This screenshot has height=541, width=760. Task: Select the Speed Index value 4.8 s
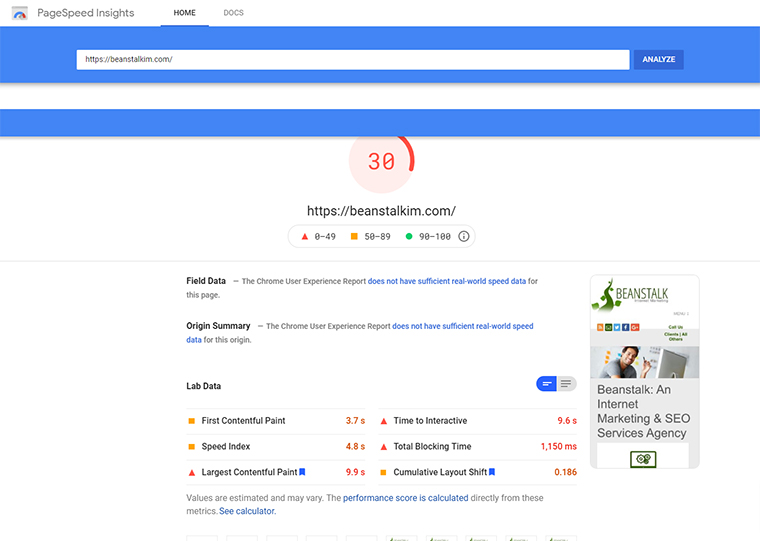pos(355,446)
